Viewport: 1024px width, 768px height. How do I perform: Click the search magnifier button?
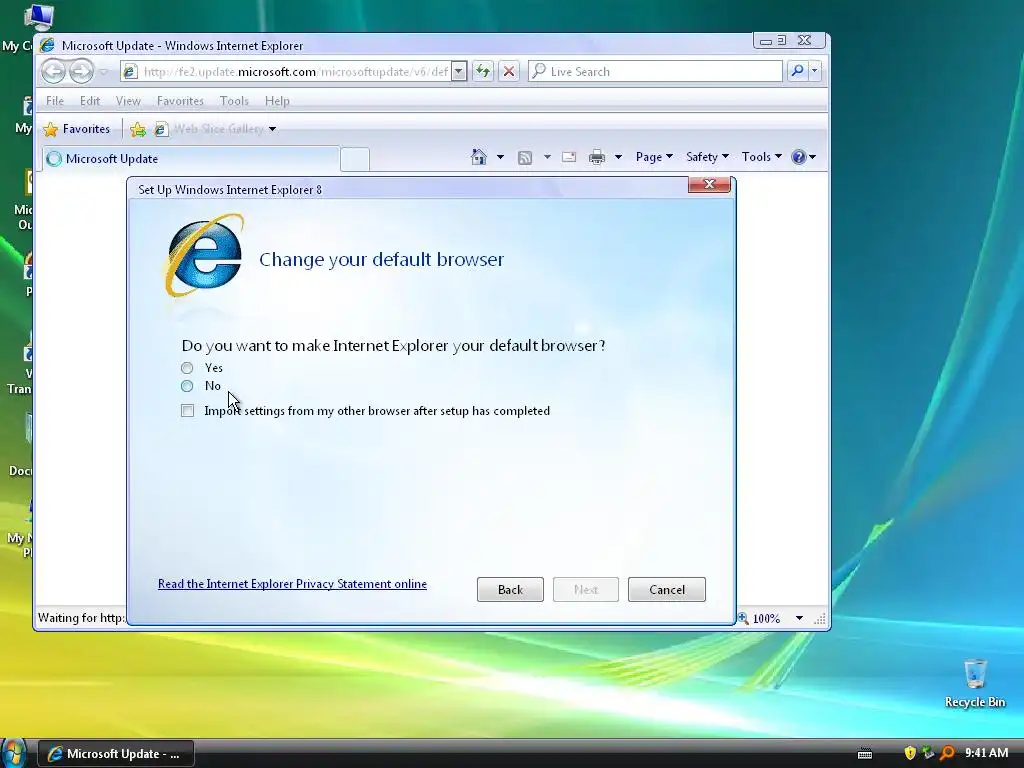(x=797, y=71)
